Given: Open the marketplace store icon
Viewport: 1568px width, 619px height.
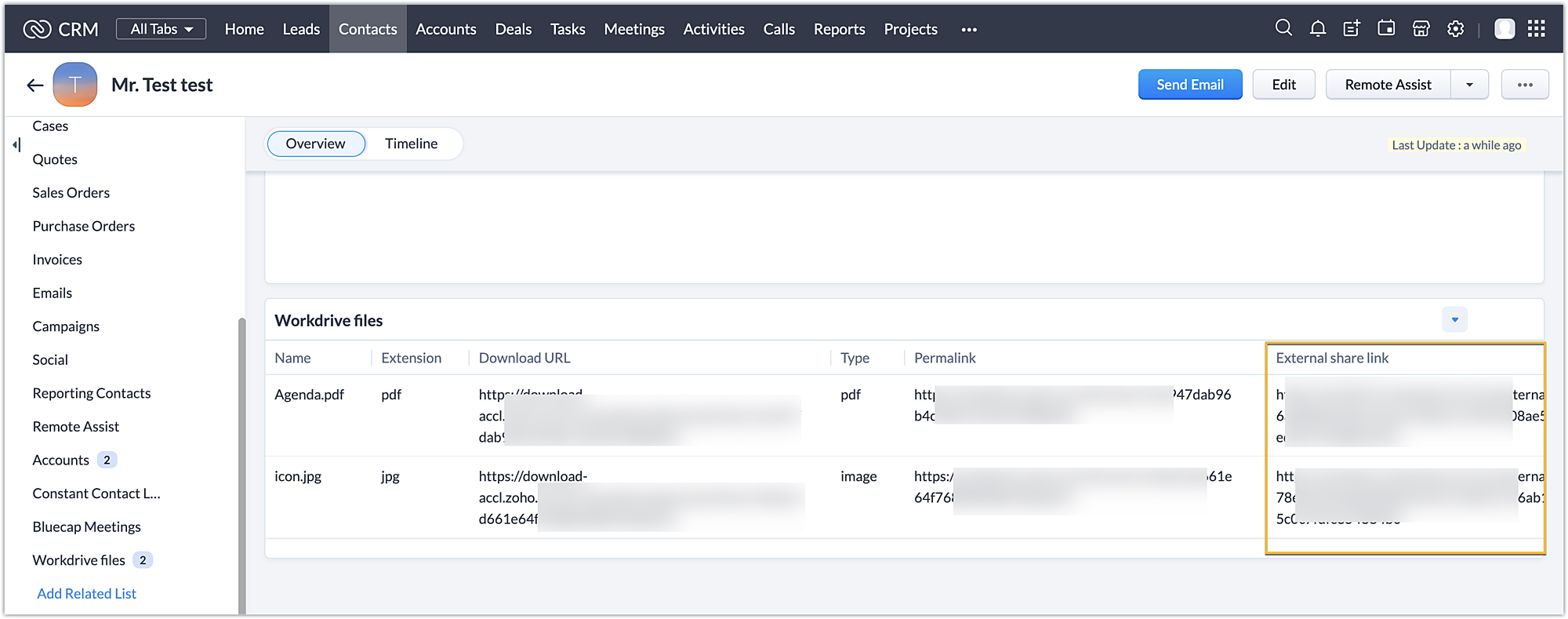Looking at the screenshot, I should click(x=1421, y=29).
